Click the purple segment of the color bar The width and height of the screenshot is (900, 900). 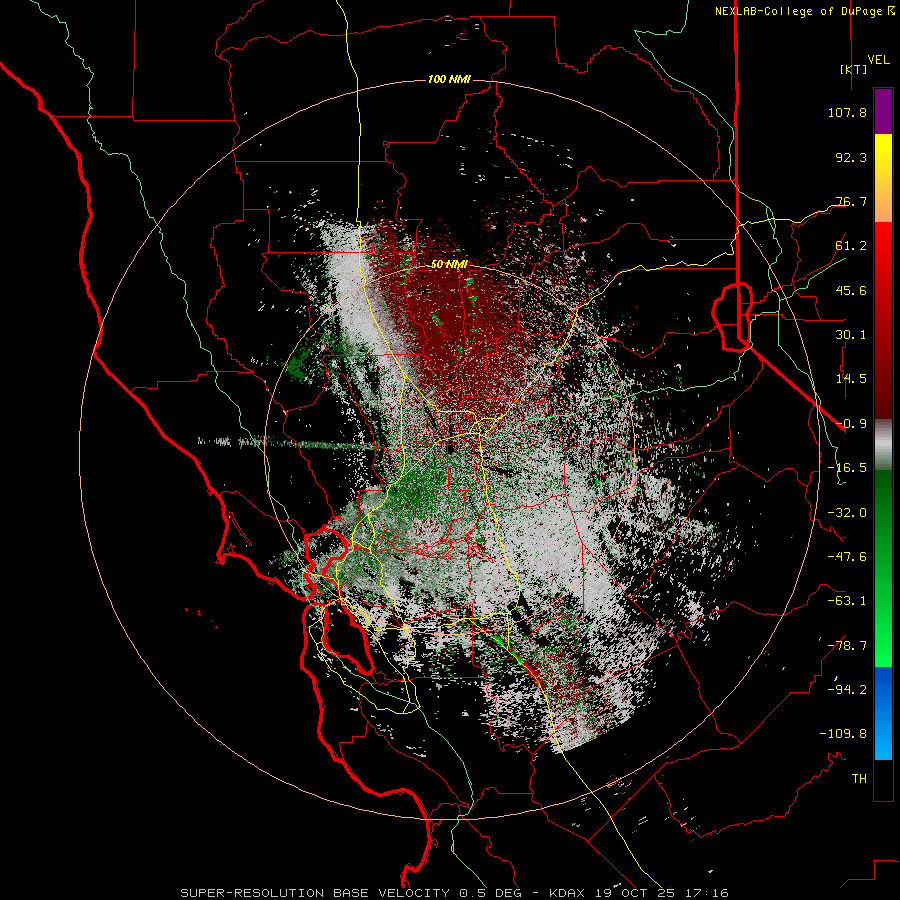tap(883, 111)
